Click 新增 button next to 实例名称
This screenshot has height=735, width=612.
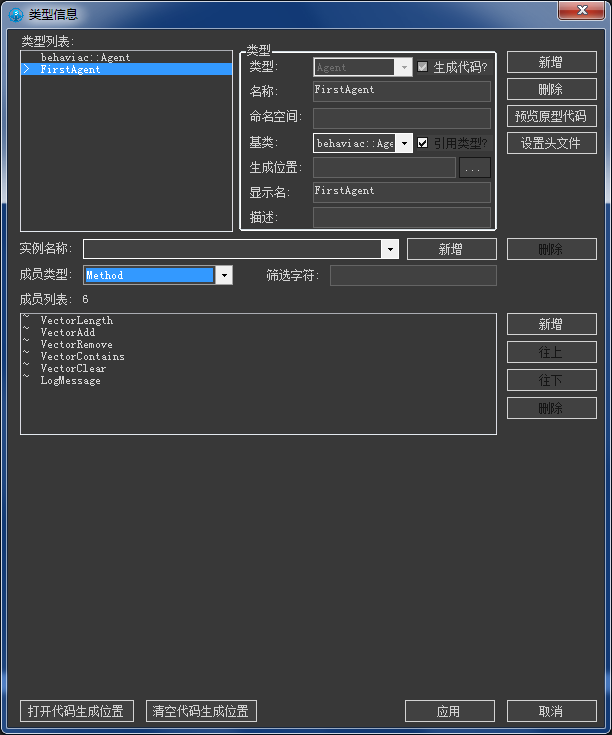[x=452, y=249]
